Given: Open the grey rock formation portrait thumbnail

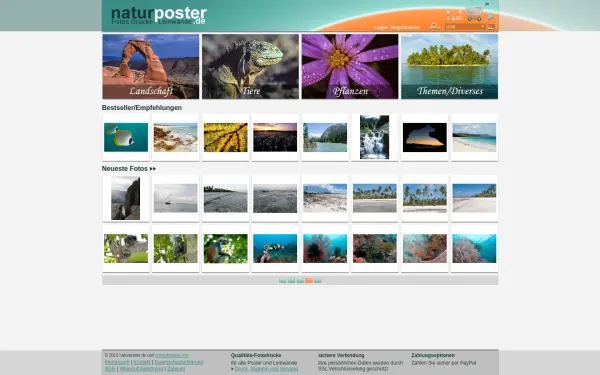Looking at the screenshot, I should (126, 198).
